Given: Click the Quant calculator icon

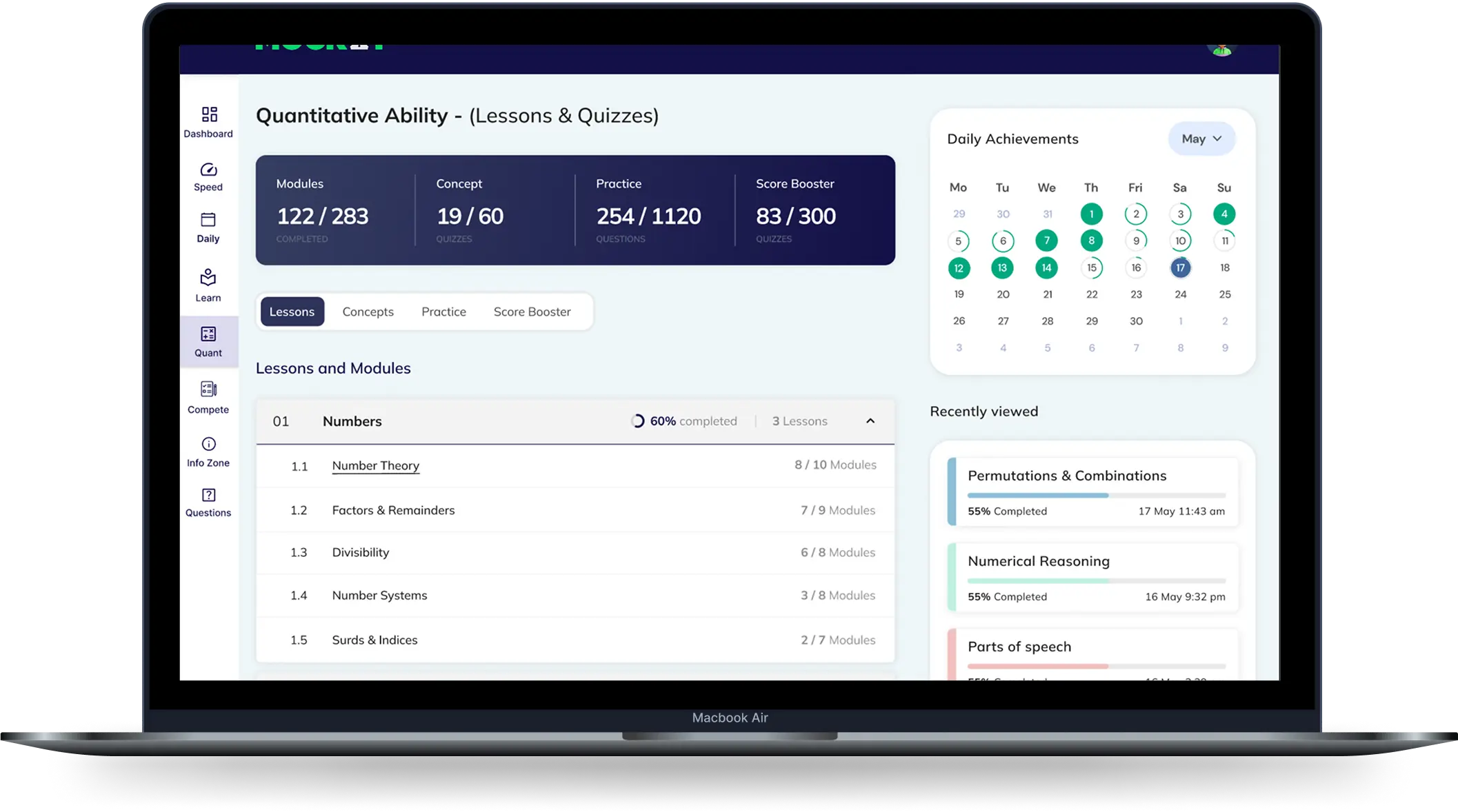Looking at the screenshot, I should coord(208,334).
